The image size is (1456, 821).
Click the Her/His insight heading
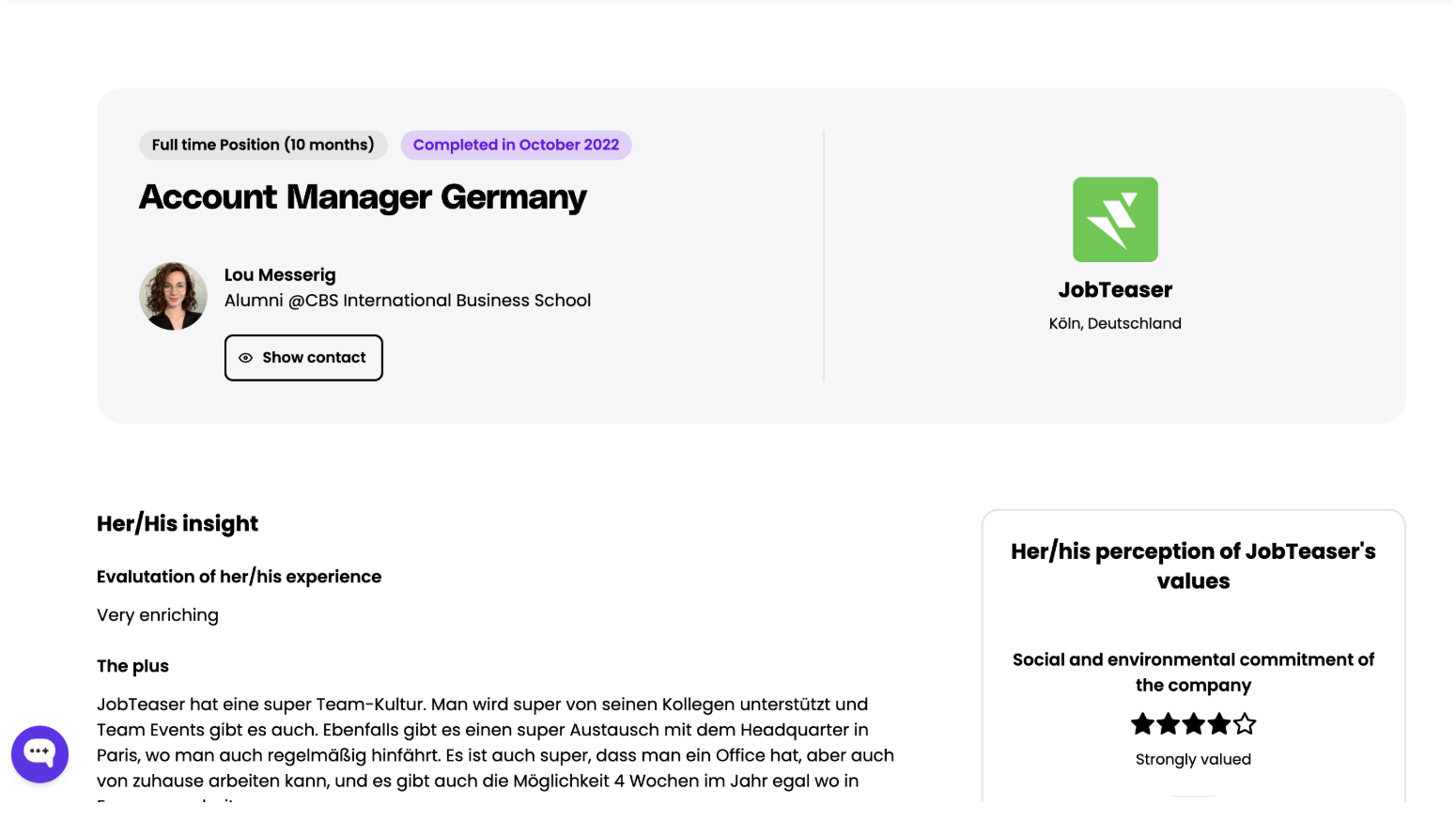[178, 524]
